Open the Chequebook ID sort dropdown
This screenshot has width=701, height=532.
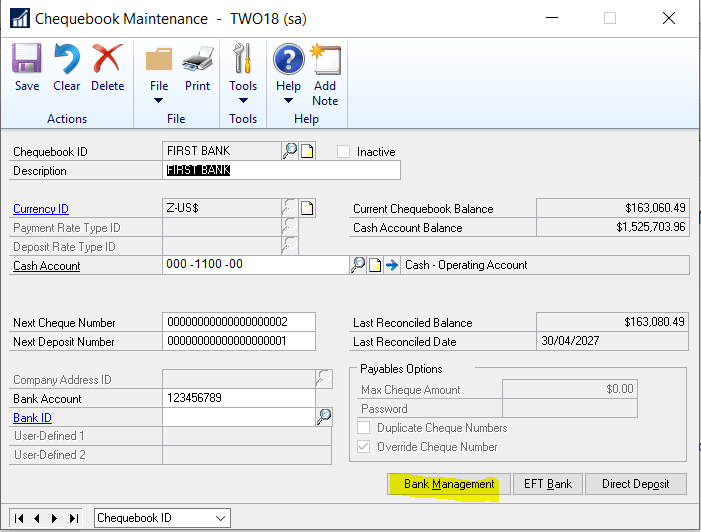pyautogui.click(x=220, y=518)
